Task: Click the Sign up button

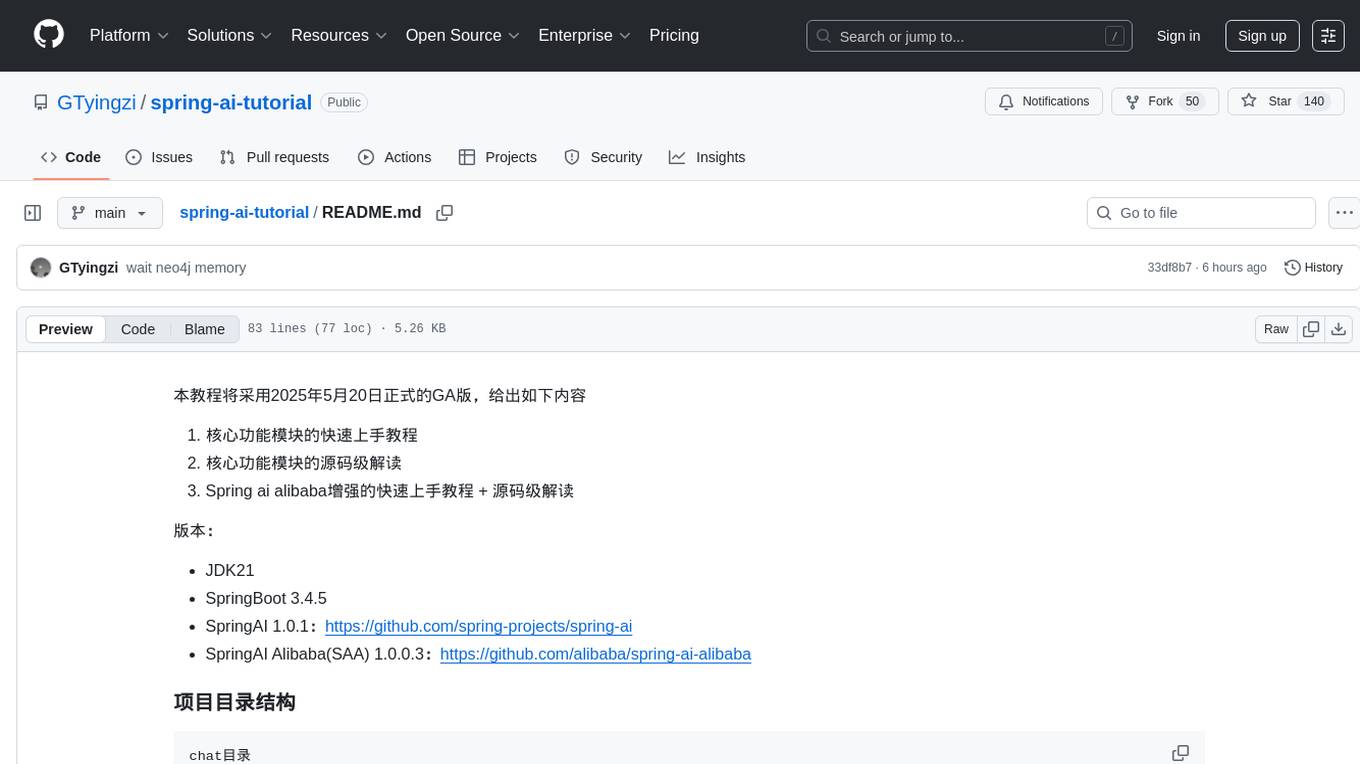Action: point(1262,36)
